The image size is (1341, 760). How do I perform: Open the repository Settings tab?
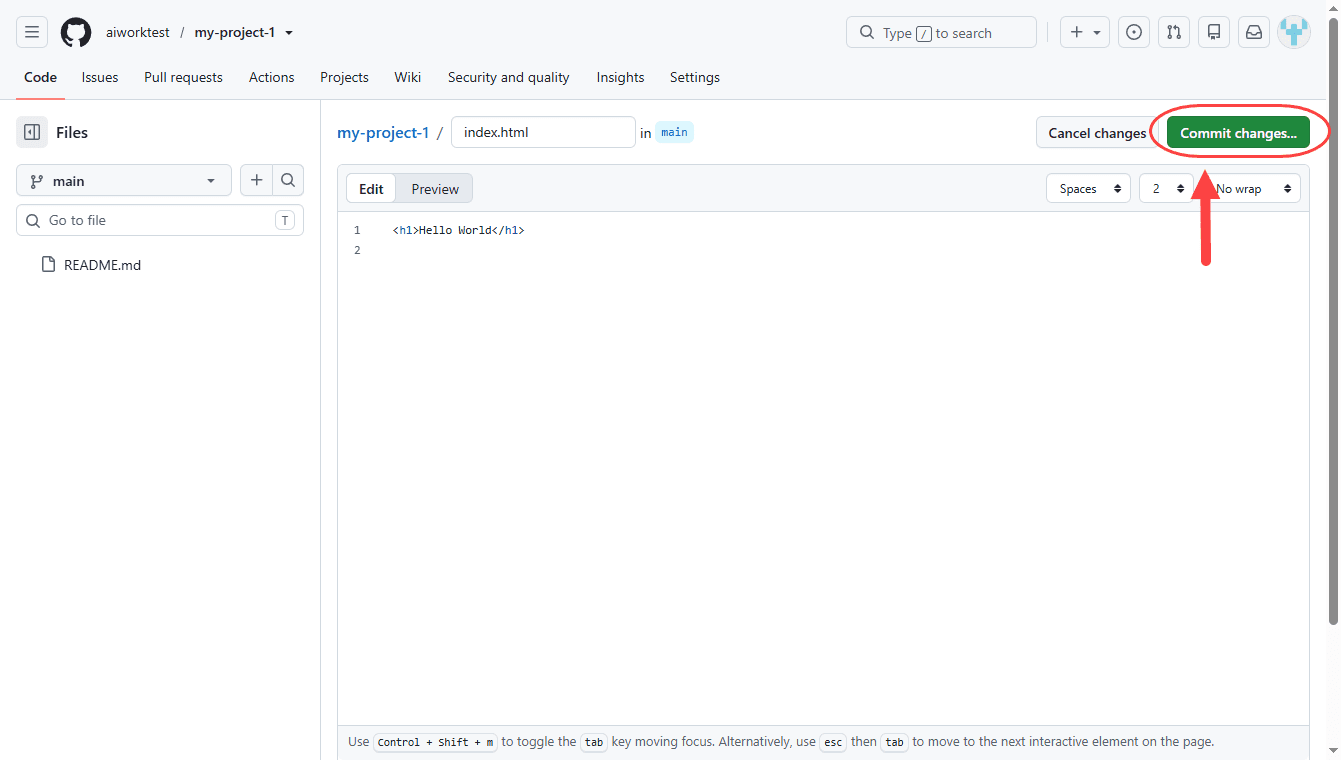coord(695,77)
